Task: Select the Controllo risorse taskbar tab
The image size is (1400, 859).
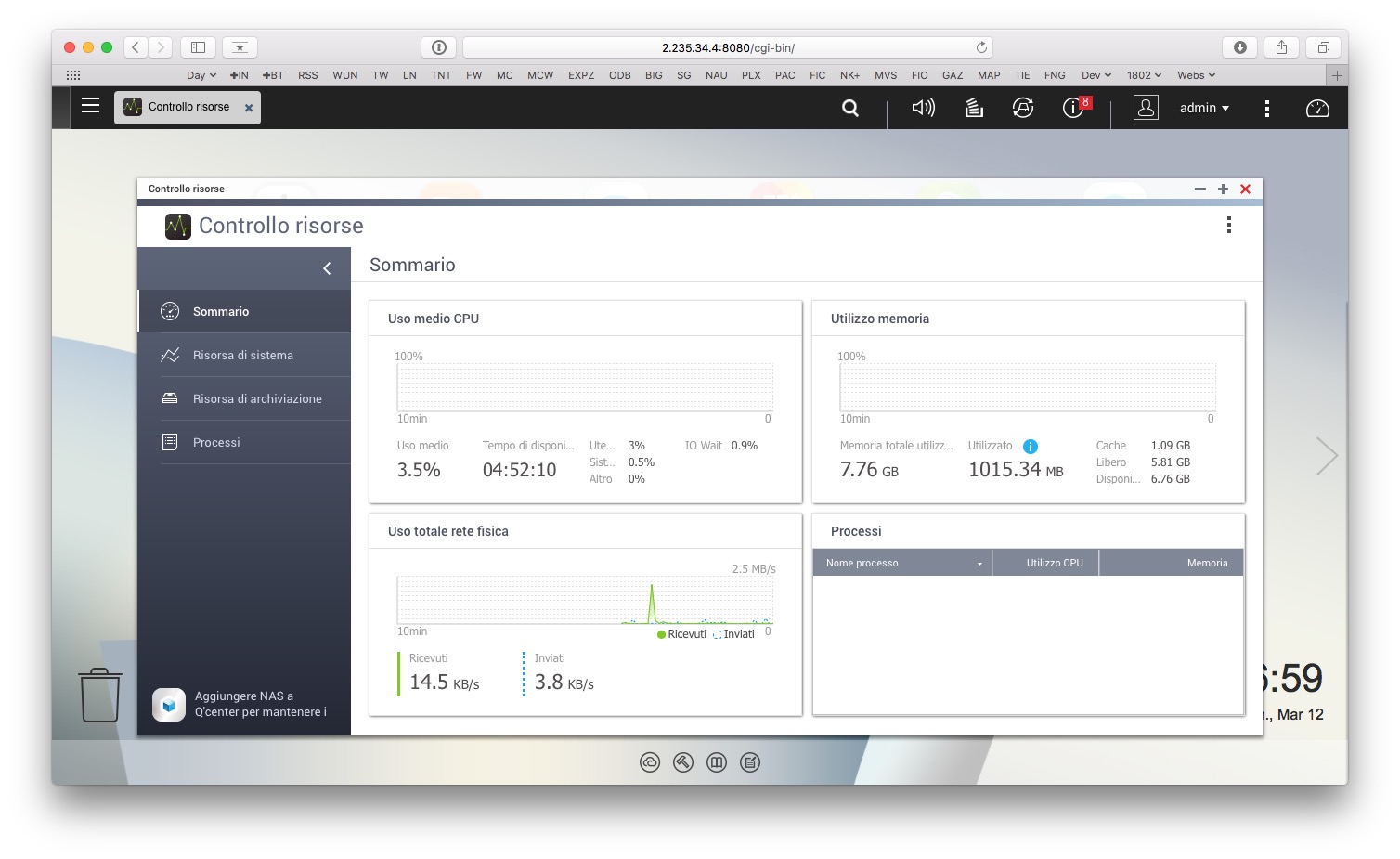Action: pos(188,107)
